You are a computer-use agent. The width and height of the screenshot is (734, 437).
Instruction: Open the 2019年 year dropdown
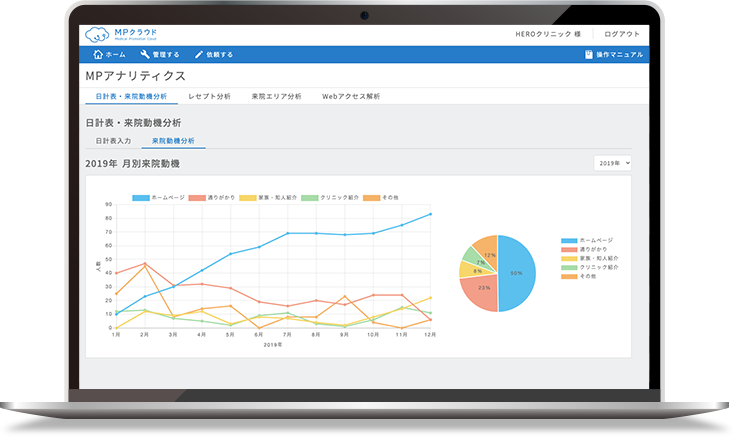point(613,162)
